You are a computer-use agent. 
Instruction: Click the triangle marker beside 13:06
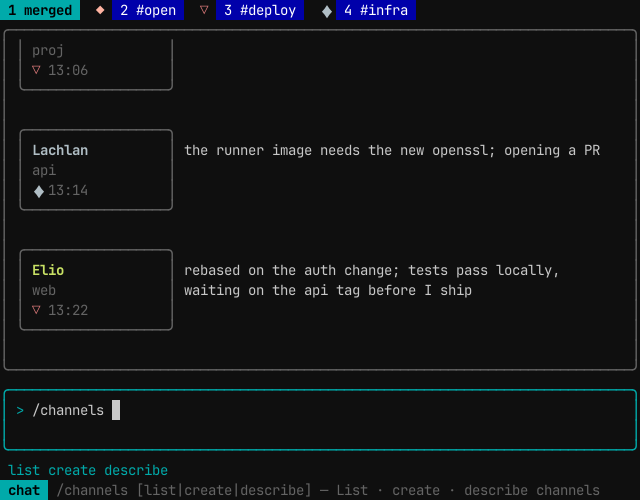coord(36,70)
